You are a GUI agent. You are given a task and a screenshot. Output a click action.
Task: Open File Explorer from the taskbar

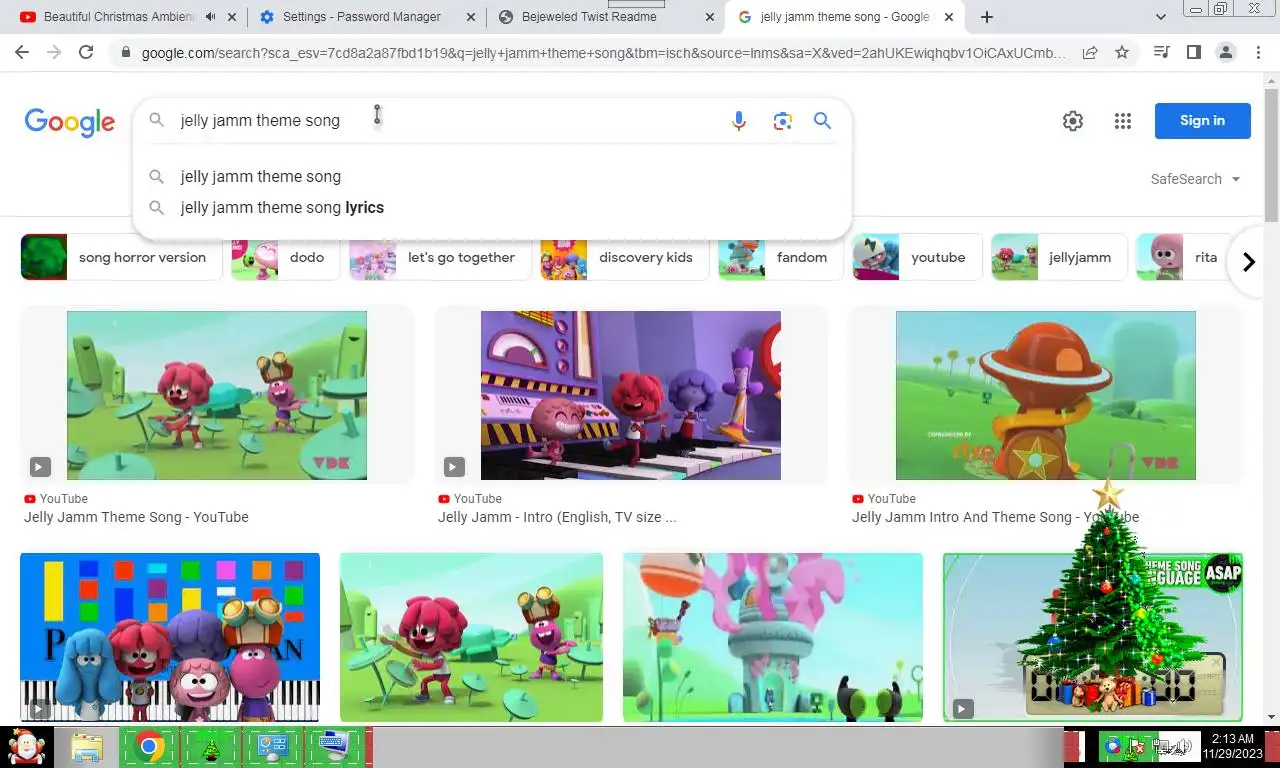point(87,747)
